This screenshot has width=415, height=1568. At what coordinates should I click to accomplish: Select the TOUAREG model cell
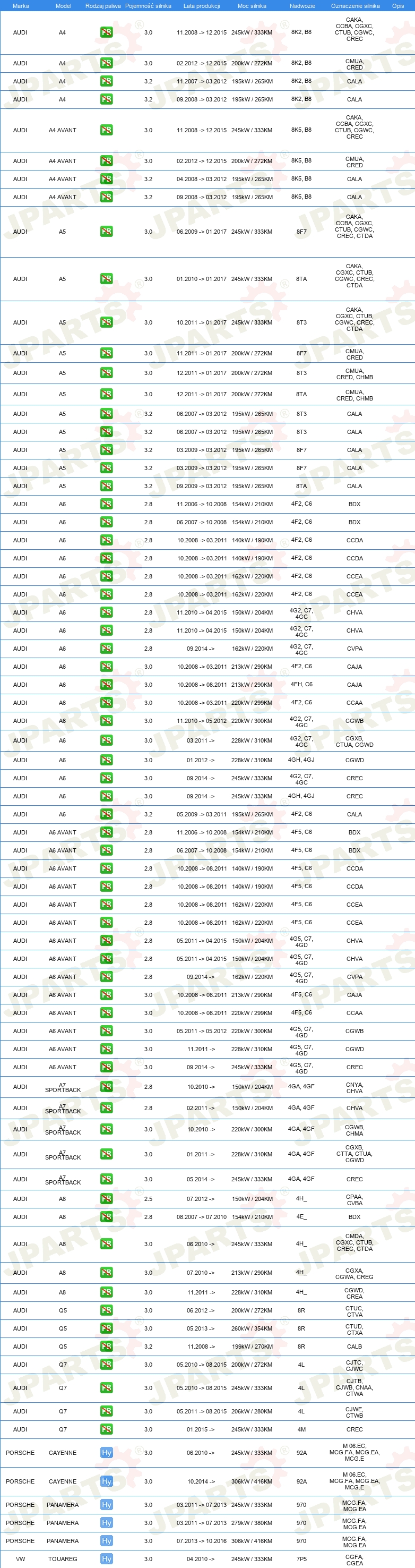pos(63,1560)
